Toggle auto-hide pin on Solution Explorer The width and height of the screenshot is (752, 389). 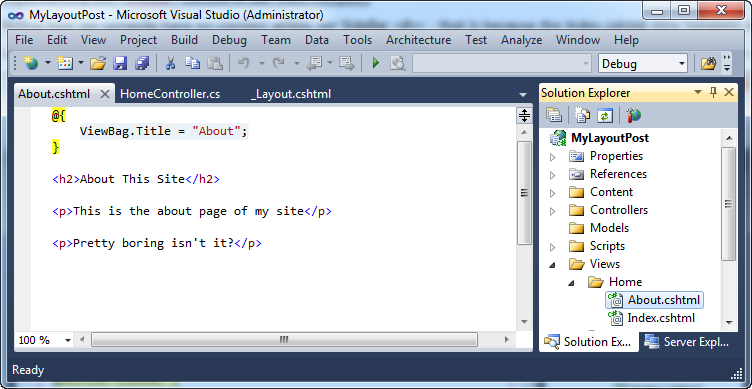coord(713,93)
